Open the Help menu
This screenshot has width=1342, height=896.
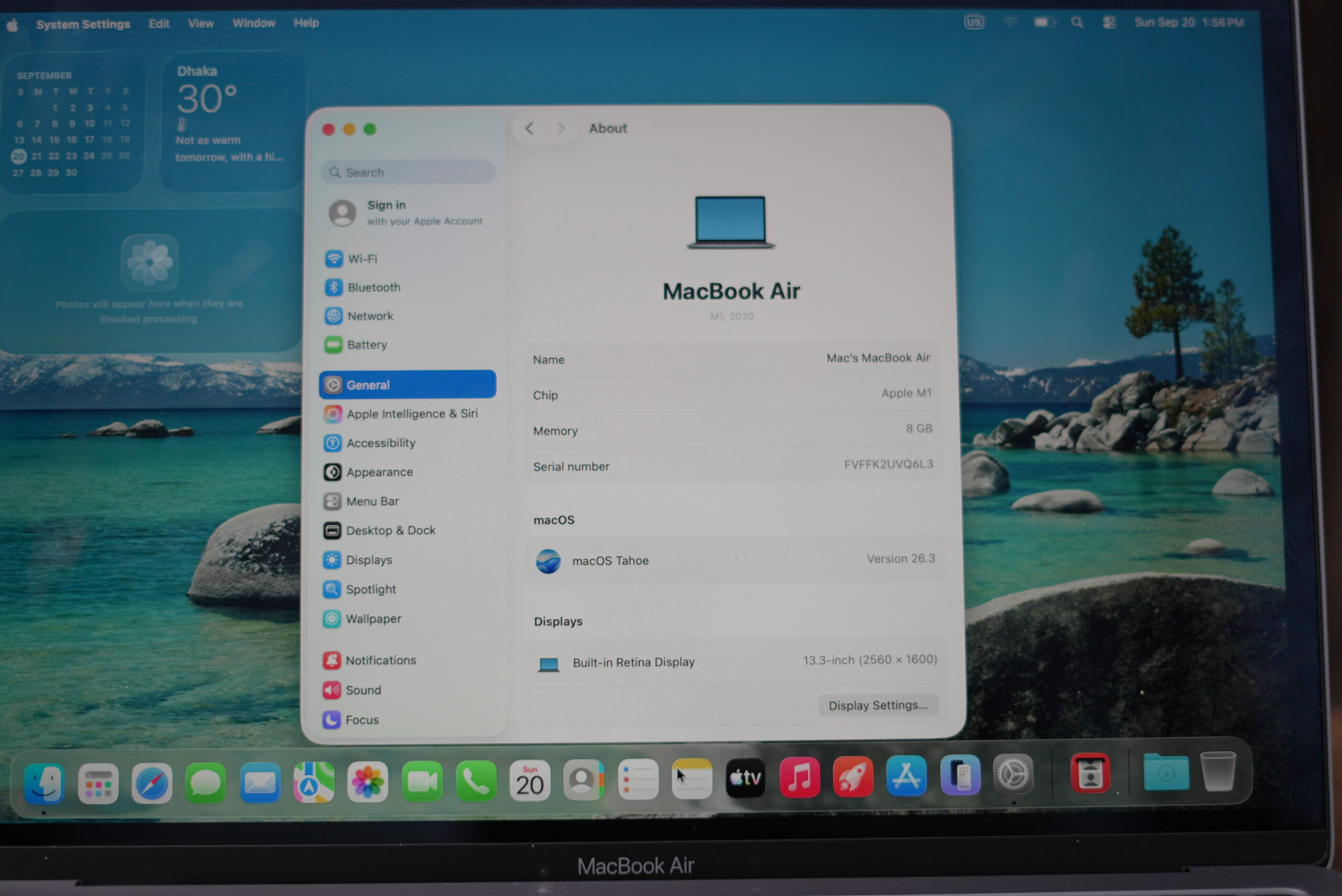[306, 23]
